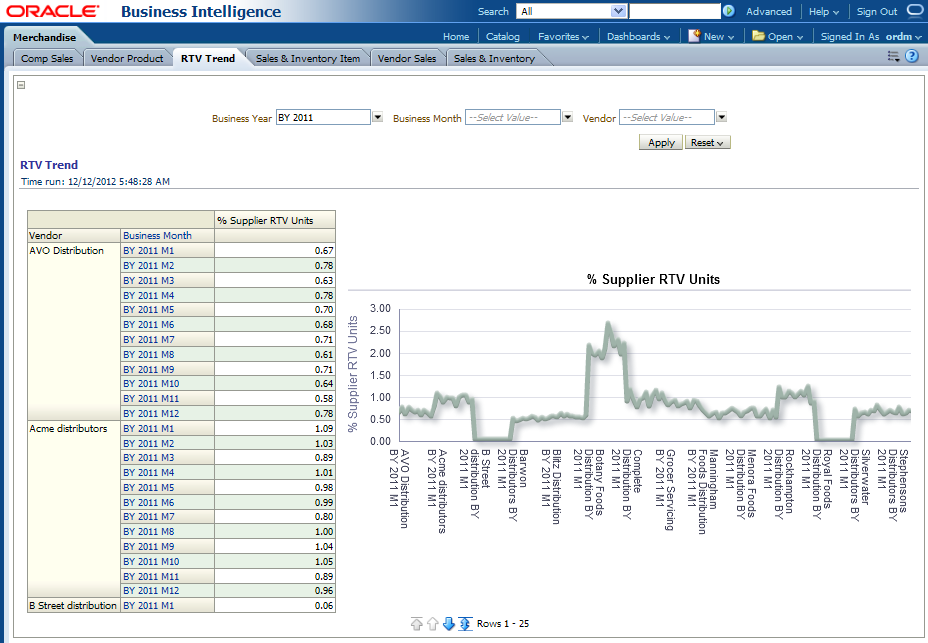Click the display maximum rows icon
This screenshot has width=928, height=643.
click(465, 624)
